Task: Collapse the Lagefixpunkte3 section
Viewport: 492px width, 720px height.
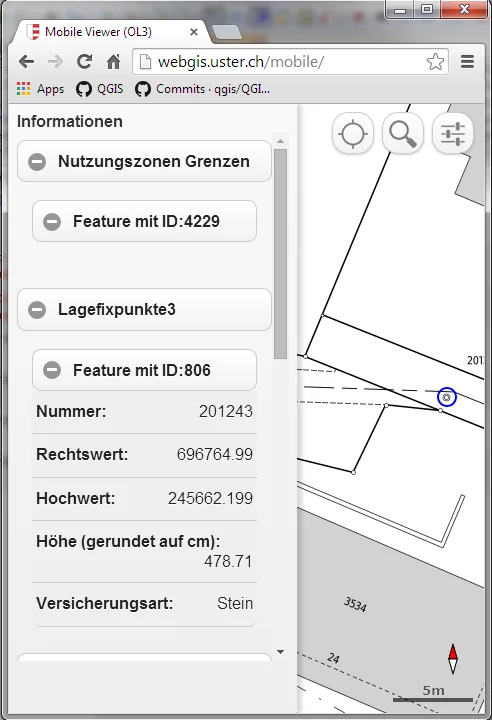Action: tap(144, 309)
